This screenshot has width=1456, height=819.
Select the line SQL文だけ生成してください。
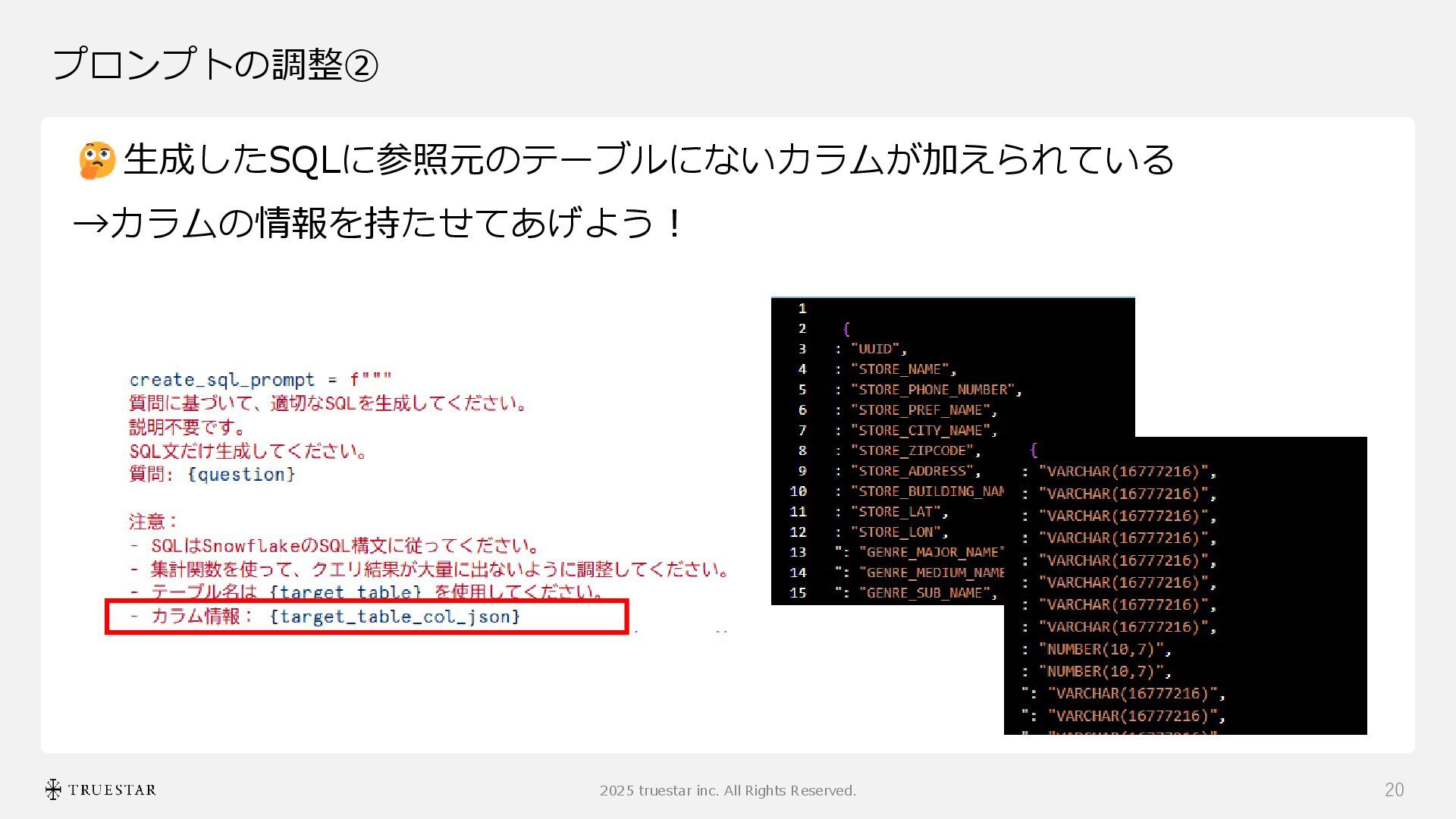pos(249,450)
